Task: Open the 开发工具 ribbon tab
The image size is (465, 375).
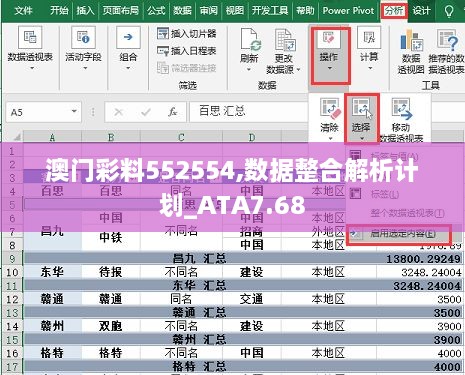Action: pyautogui.click(x=270, y=11)
